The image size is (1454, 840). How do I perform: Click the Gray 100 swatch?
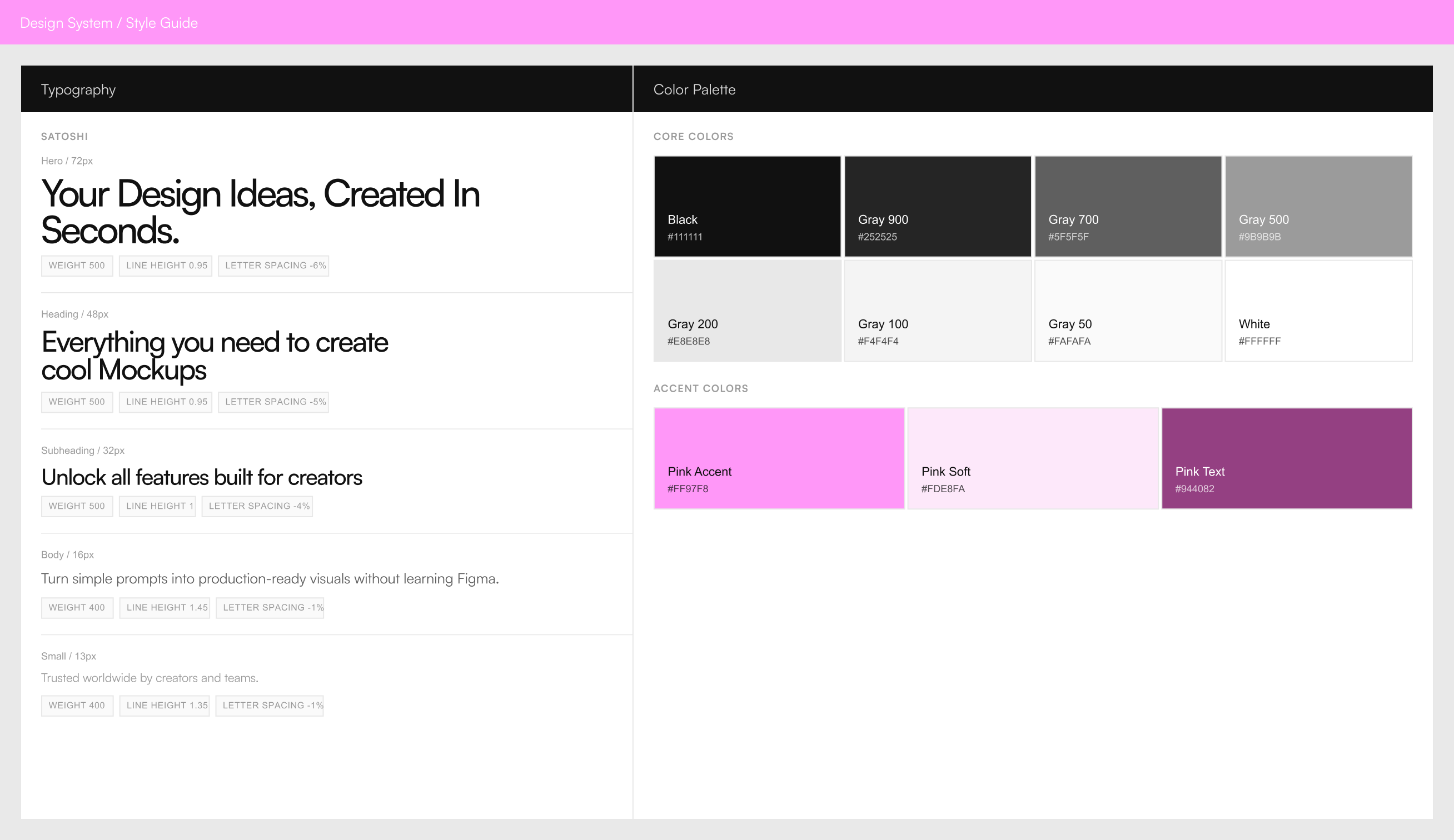(938, 311)
